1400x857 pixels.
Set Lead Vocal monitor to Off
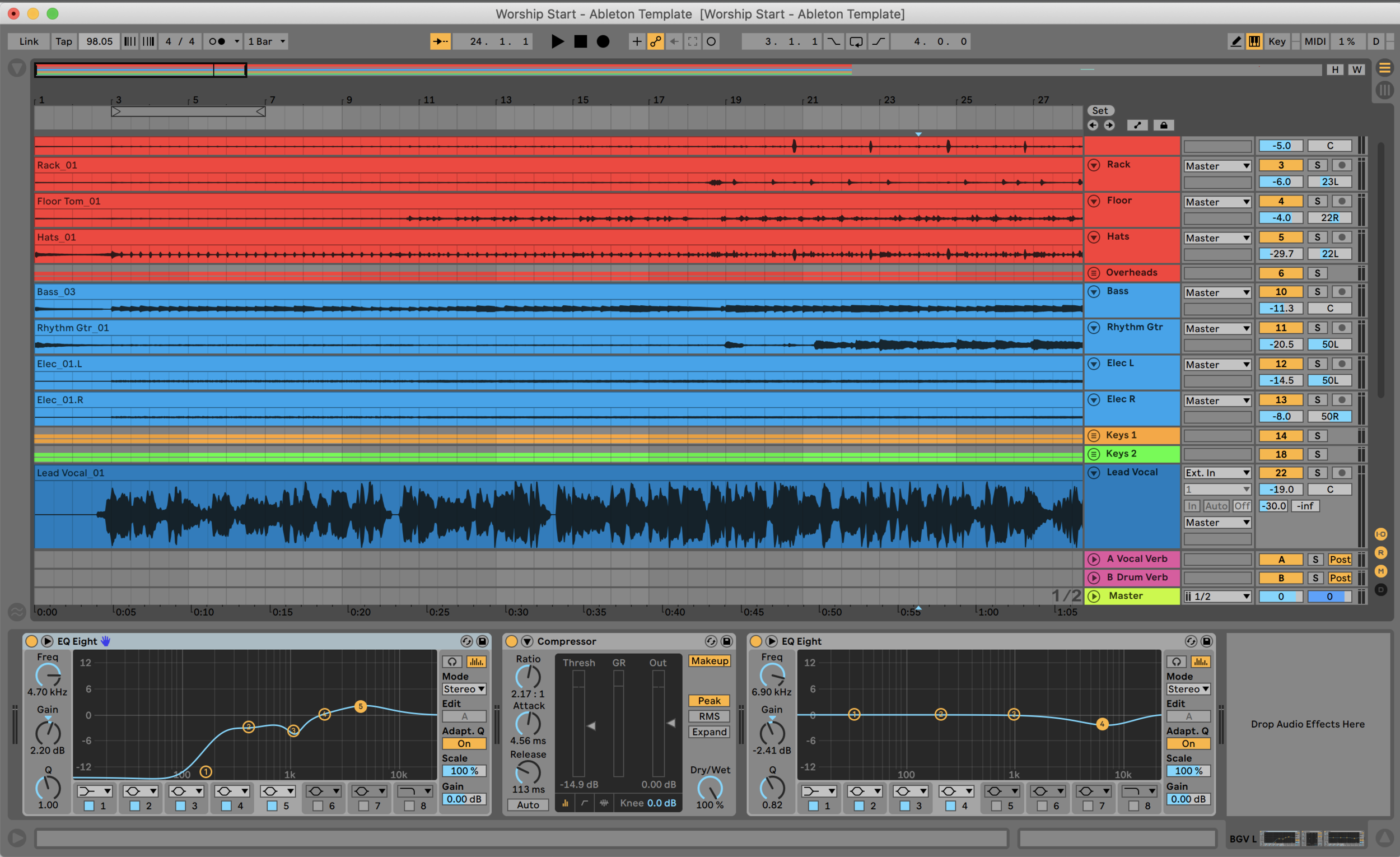click(1242, 506)
